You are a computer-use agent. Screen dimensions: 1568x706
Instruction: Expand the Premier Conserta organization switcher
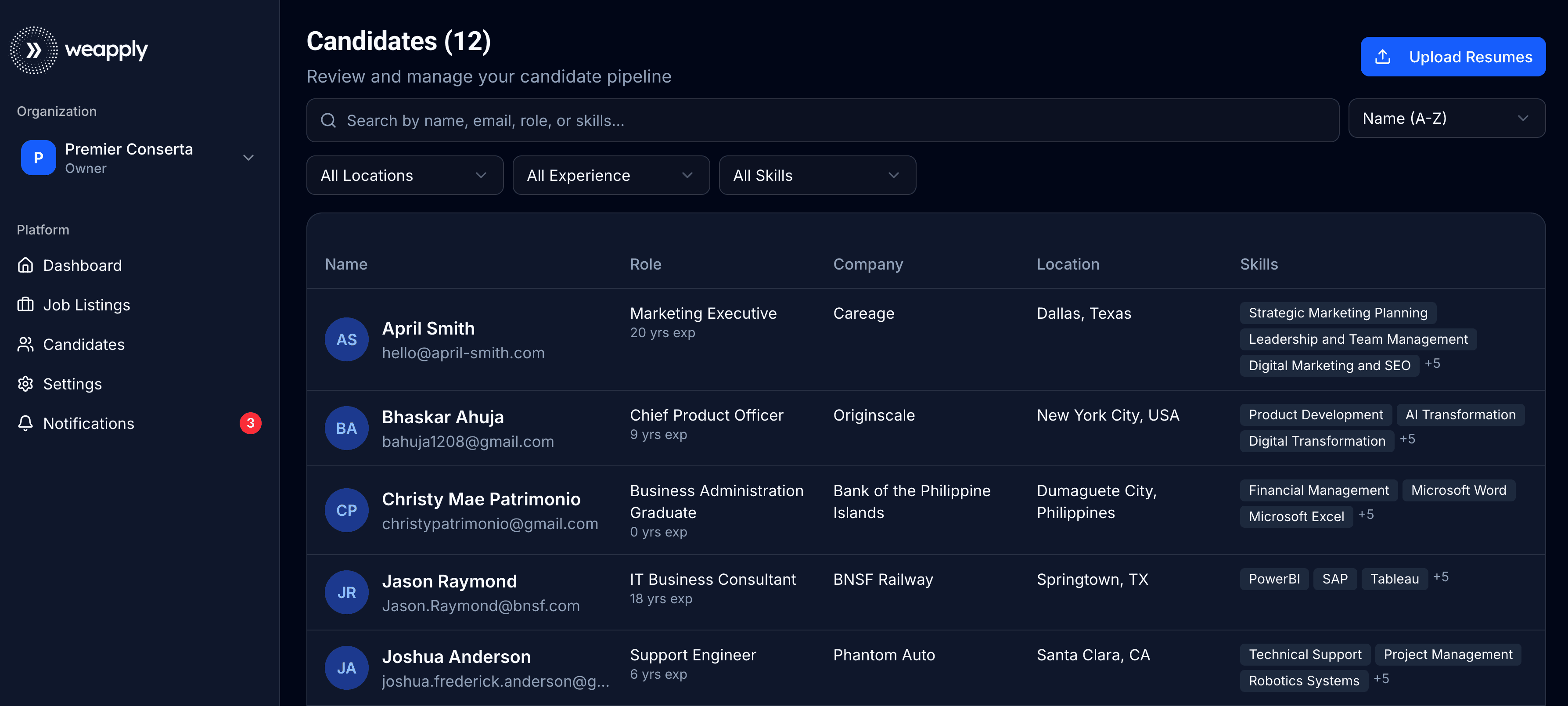[x=248, y=158]
